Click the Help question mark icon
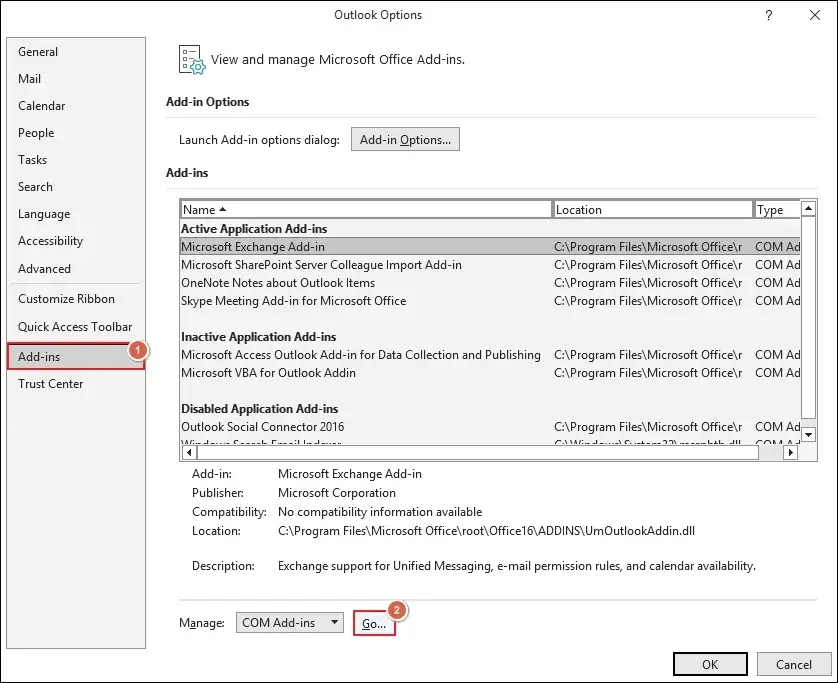 (x=768, y=15)
